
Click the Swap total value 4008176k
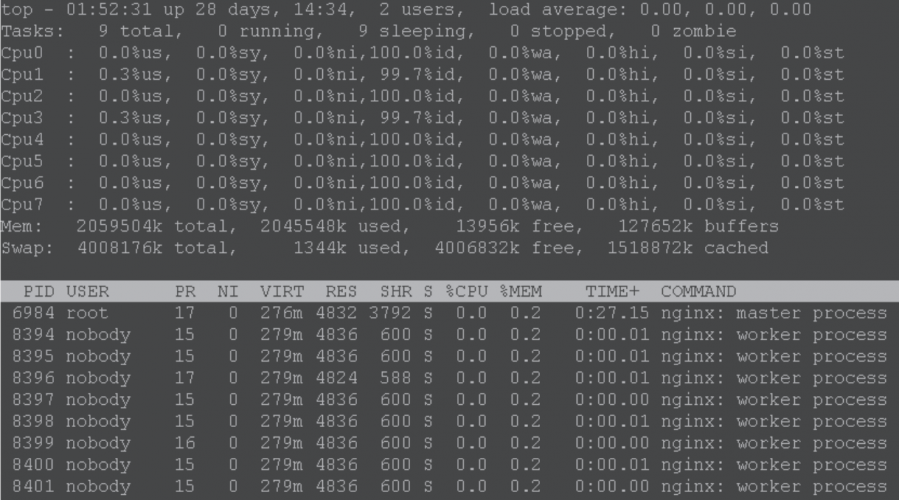point(120,248)
